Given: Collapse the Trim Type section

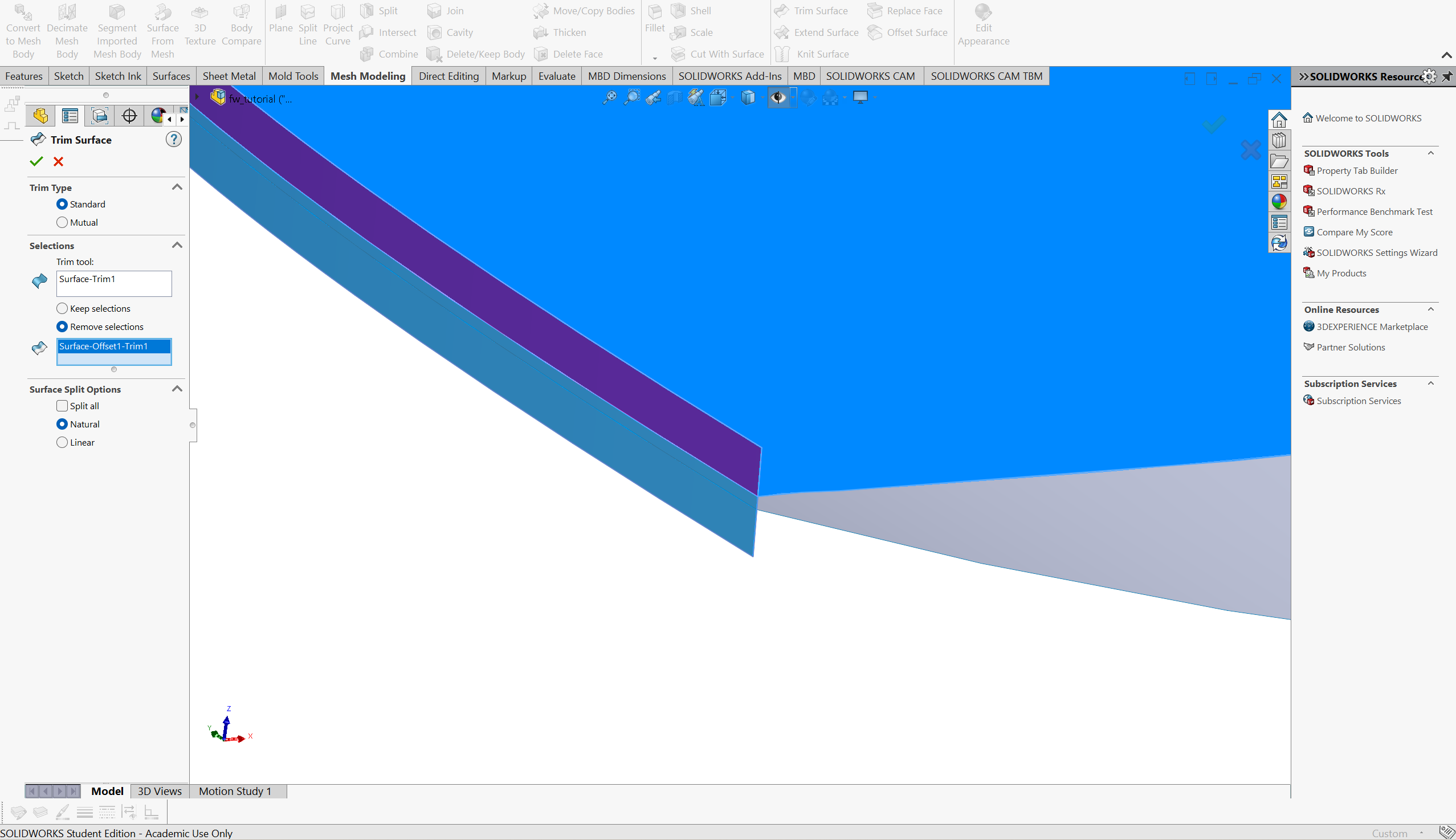Looking at the screenshot, I should tap(177, 187).
